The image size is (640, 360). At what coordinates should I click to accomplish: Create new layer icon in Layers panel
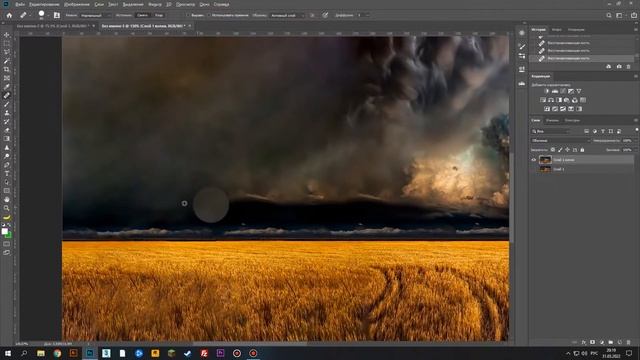(x=620, y=342)
